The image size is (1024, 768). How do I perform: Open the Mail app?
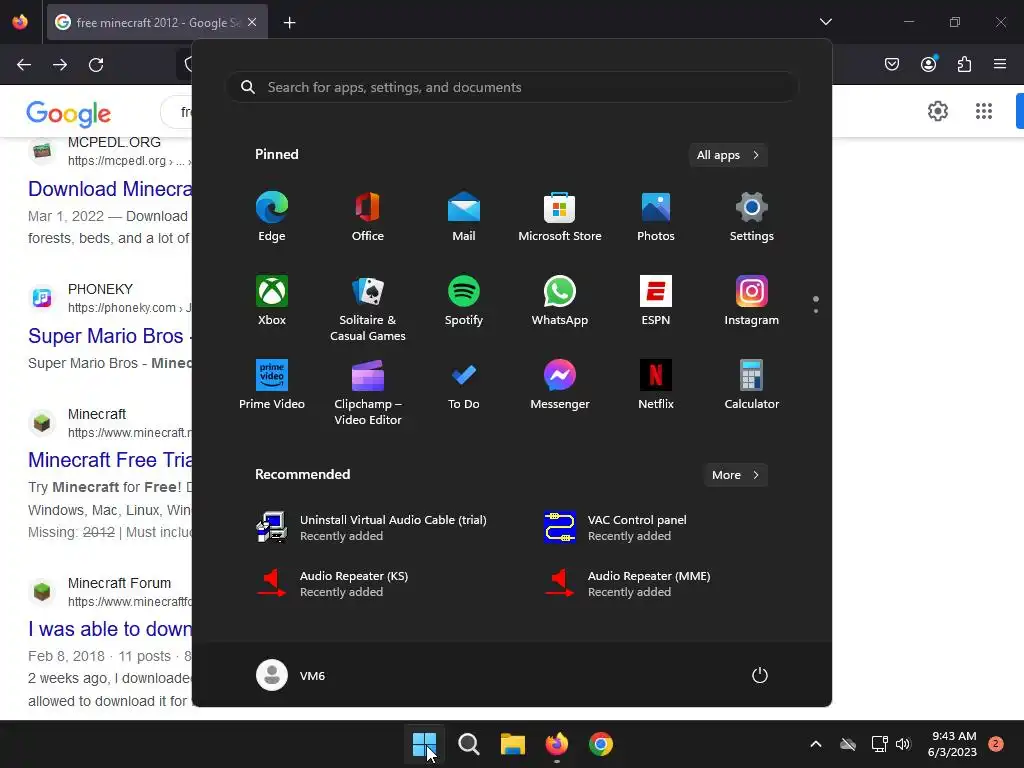464,216
